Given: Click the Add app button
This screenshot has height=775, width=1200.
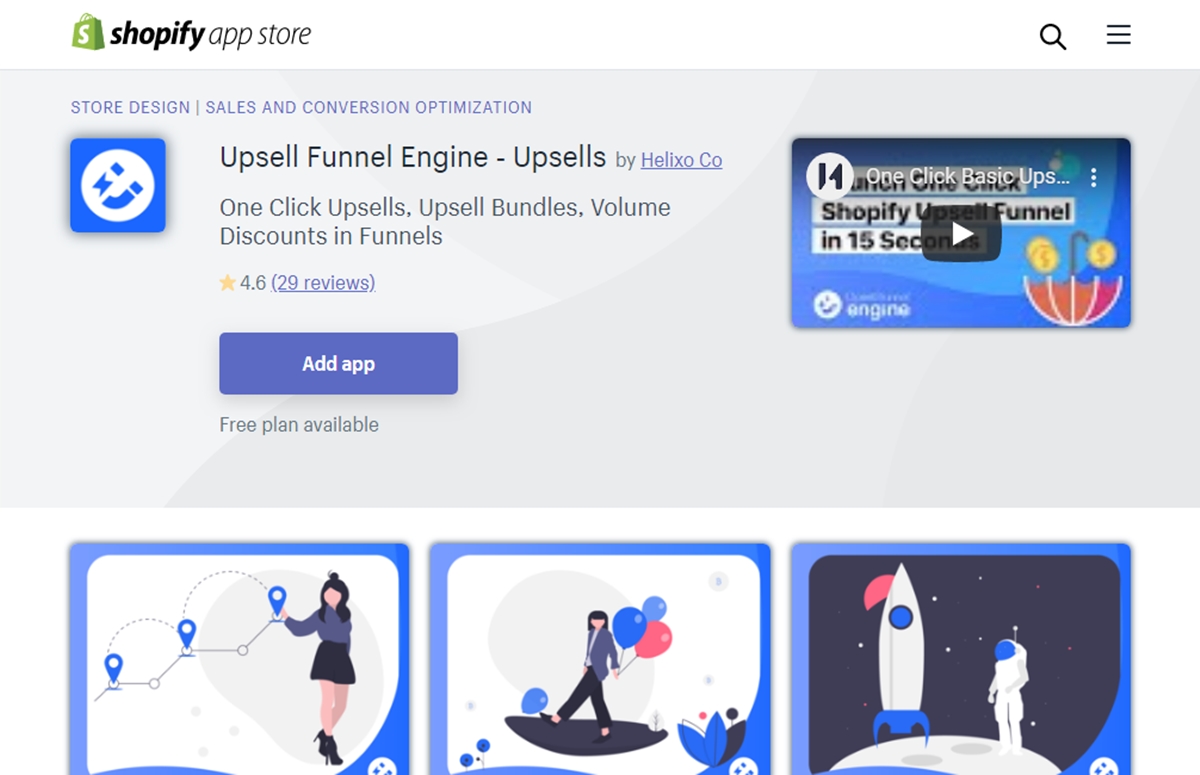Looking at the screenshot, I should (339, 364).
